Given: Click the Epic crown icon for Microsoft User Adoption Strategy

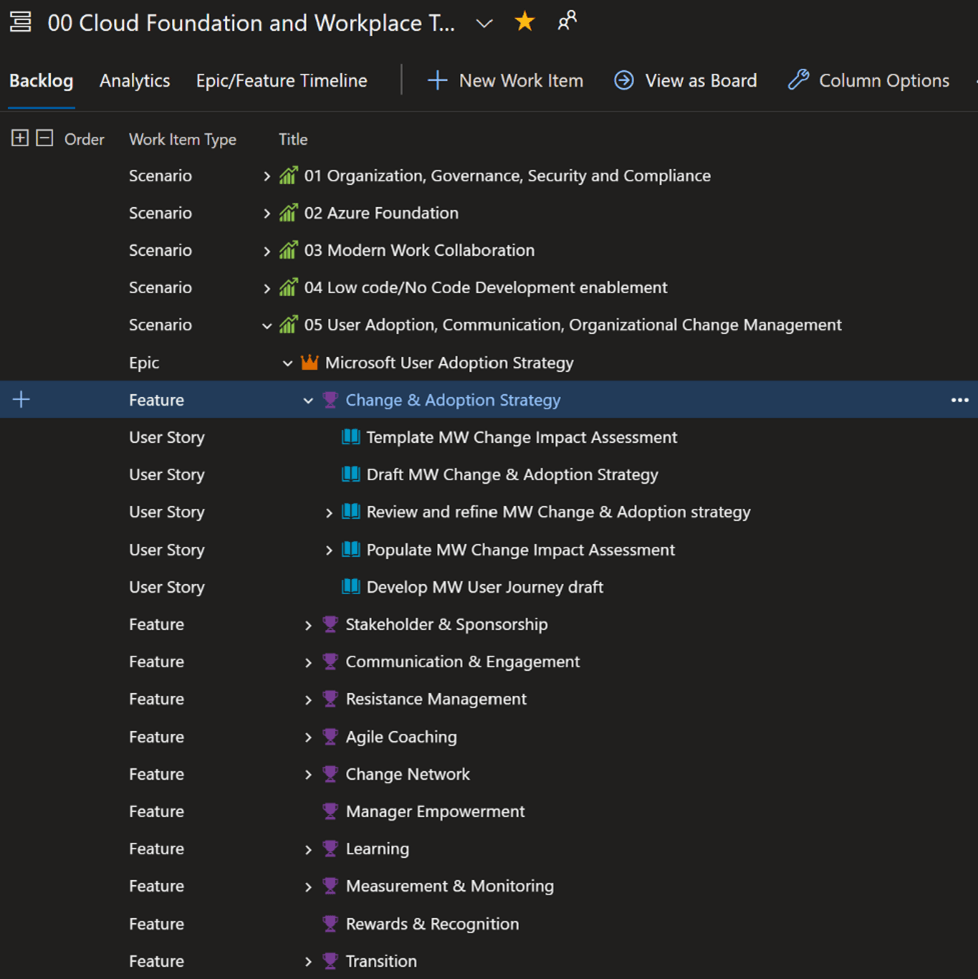Looking at the screenshot, I should [x=309, y=363].
